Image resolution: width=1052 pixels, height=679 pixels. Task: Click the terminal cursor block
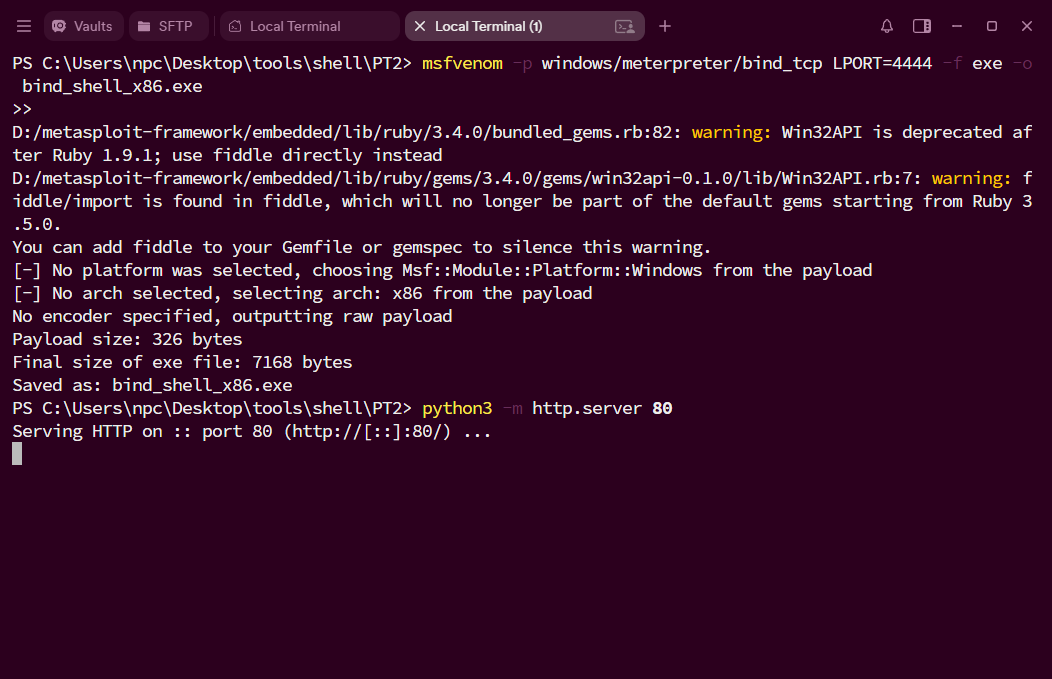click(x=17, y=454)
